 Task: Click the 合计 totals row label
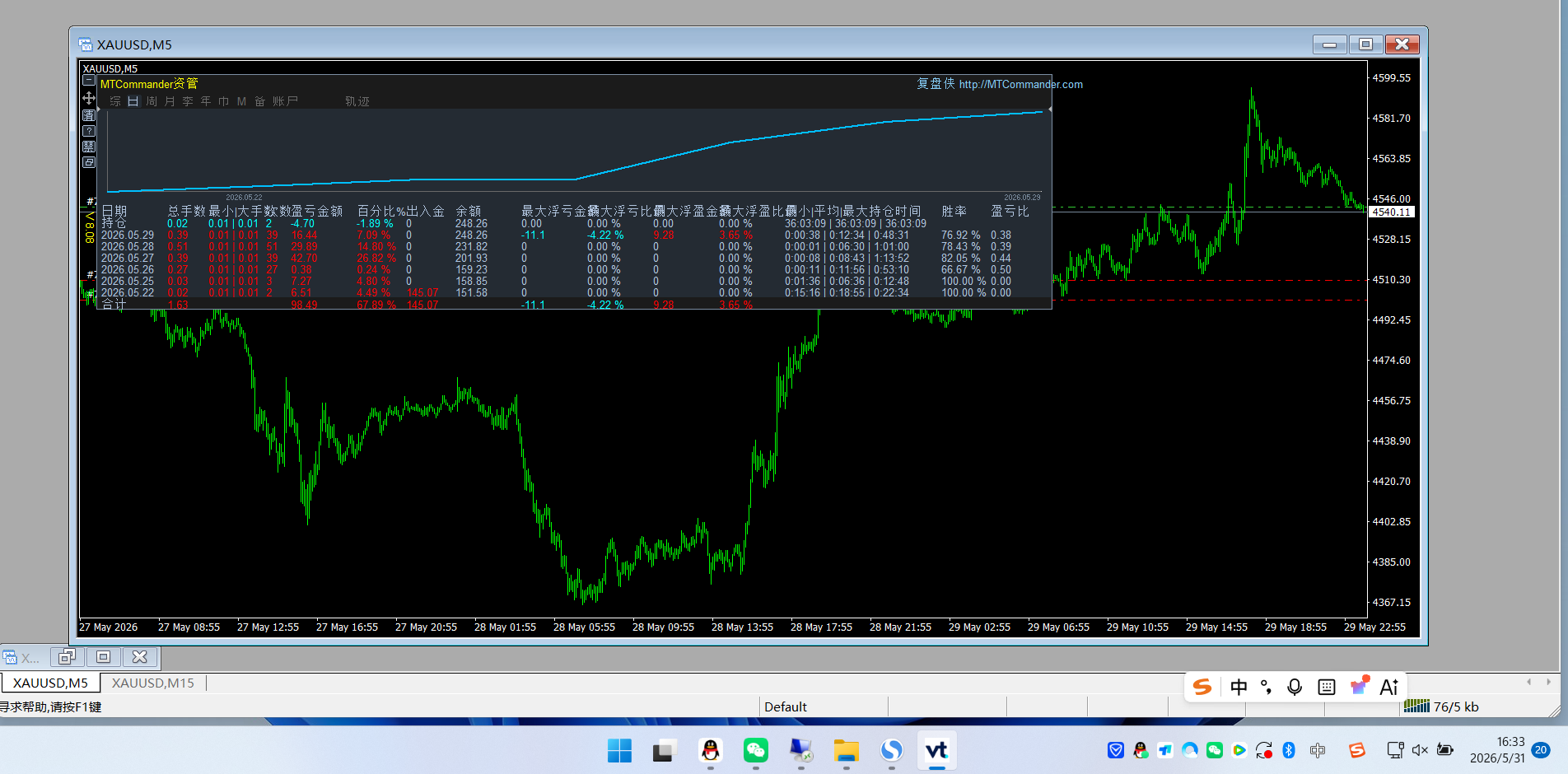coord(114,305)
